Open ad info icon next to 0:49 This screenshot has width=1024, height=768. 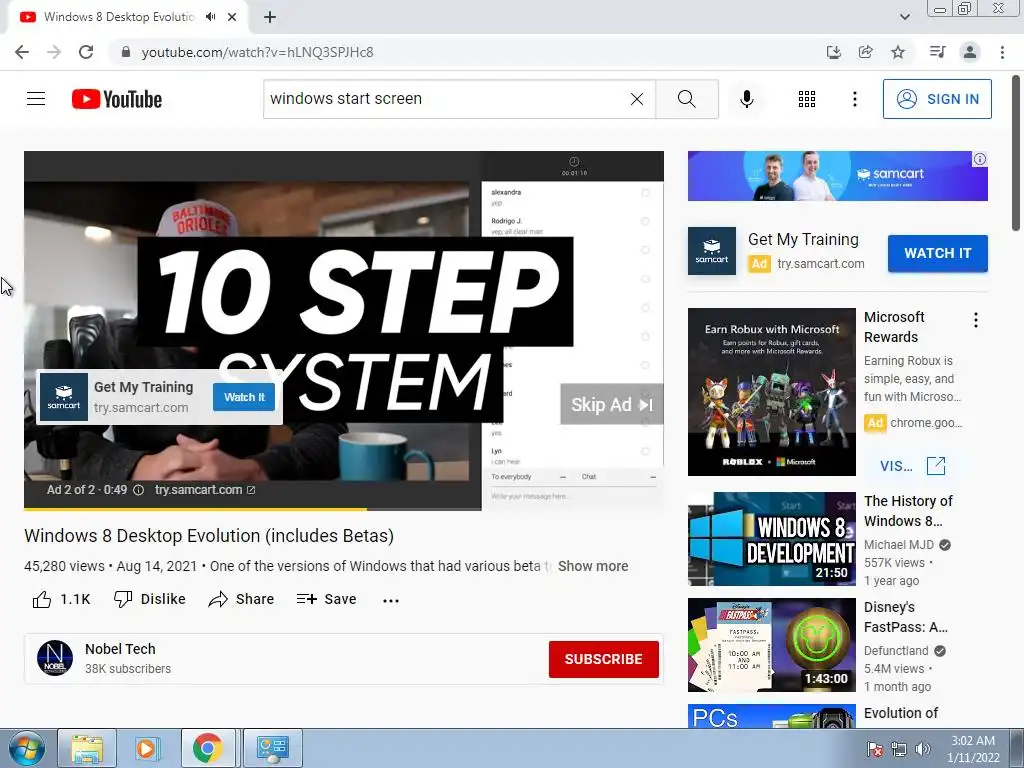pyautogui.click(x=138, y=490)
